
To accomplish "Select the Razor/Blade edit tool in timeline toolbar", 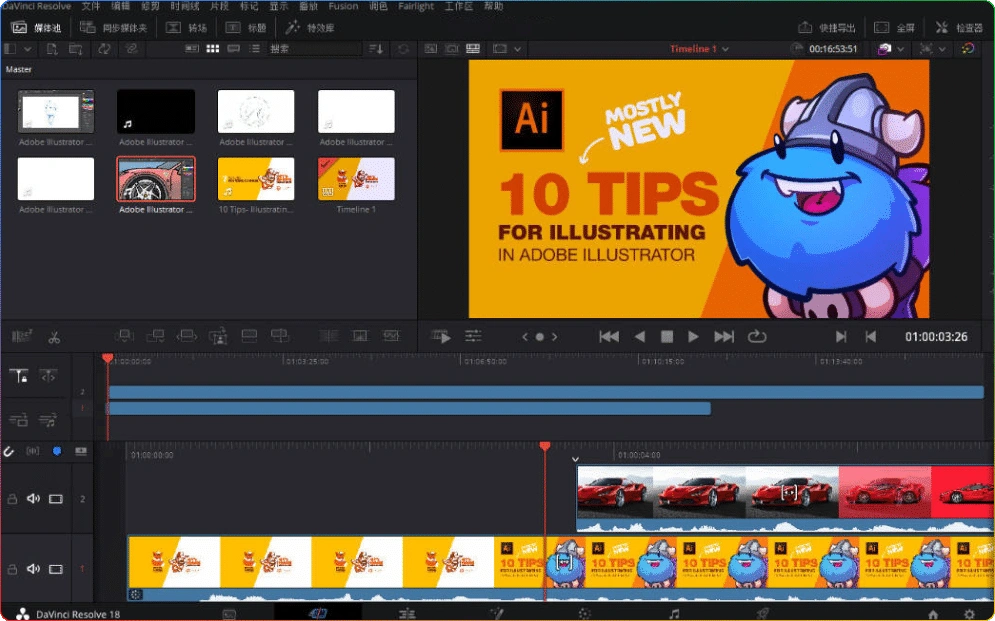I will click(53, 336).
